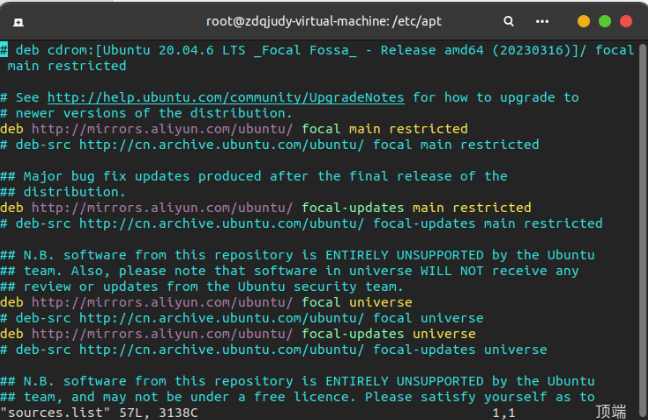Click the terminal search icon
The height and width of the screenshot is (420, 648).
click(509, 21)
